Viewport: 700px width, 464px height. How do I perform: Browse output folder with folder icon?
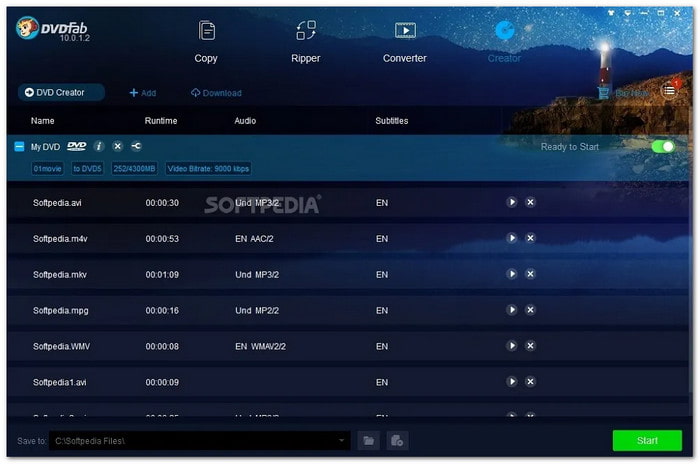[x=369, y=441]
